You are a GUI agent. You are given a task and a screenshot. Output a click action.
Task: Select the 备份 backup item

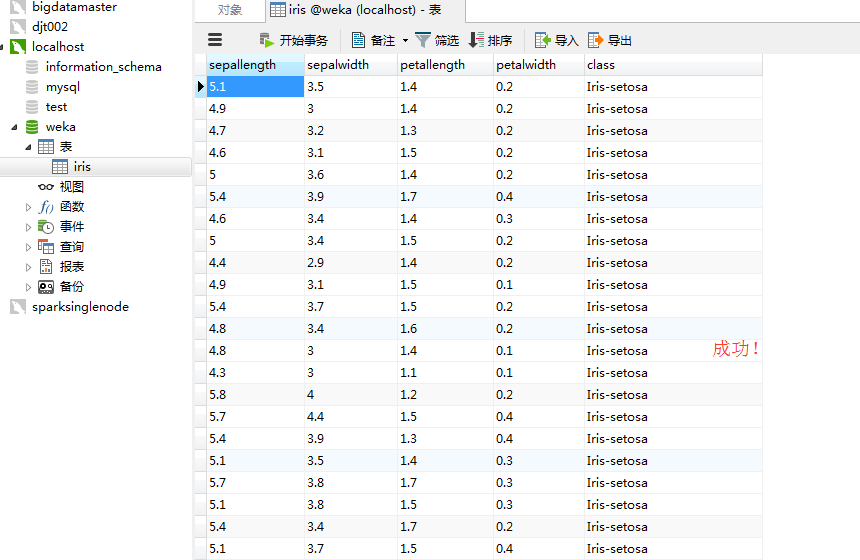(x=72, y=287)
